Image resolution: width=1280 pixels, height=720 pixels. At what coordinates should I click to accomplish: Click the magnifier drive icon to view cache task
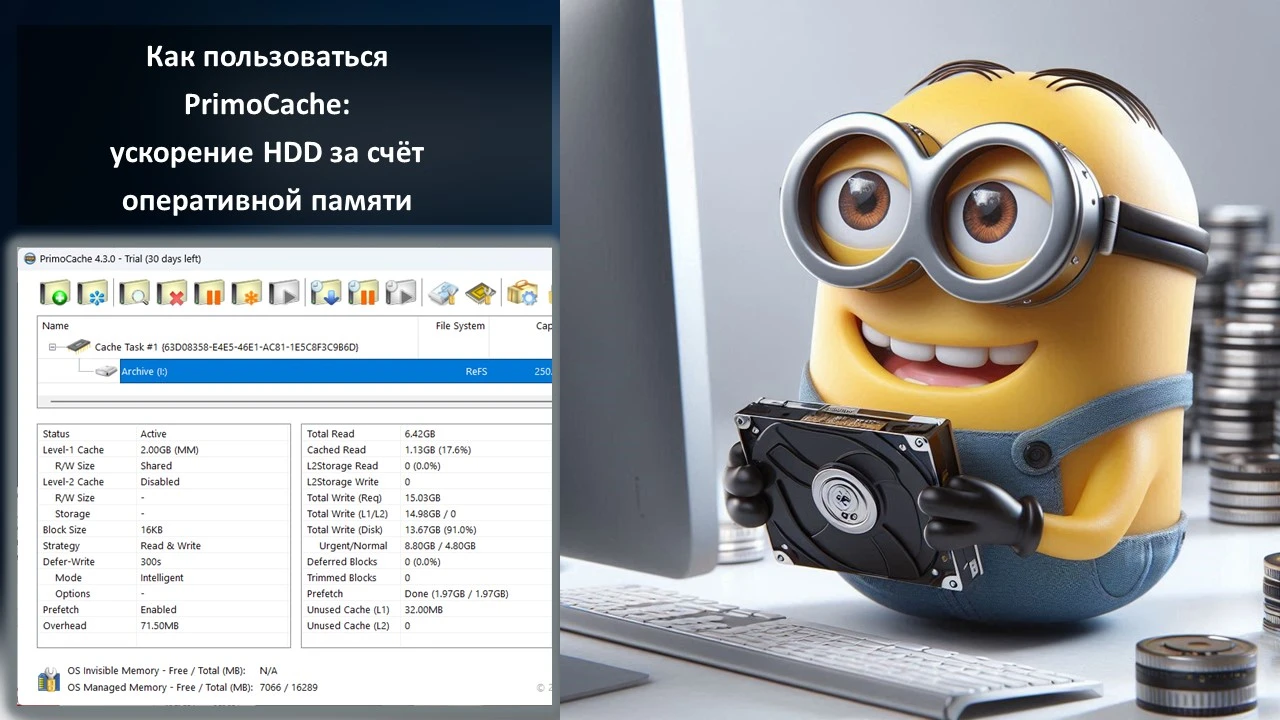pos(134,292)
